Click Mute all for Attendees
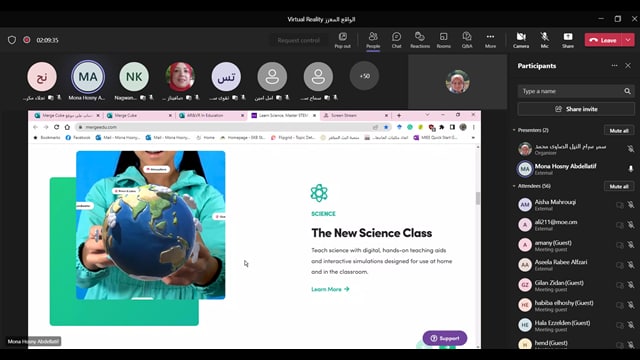This screenshot has width=640, height=360. coord(619,187)
